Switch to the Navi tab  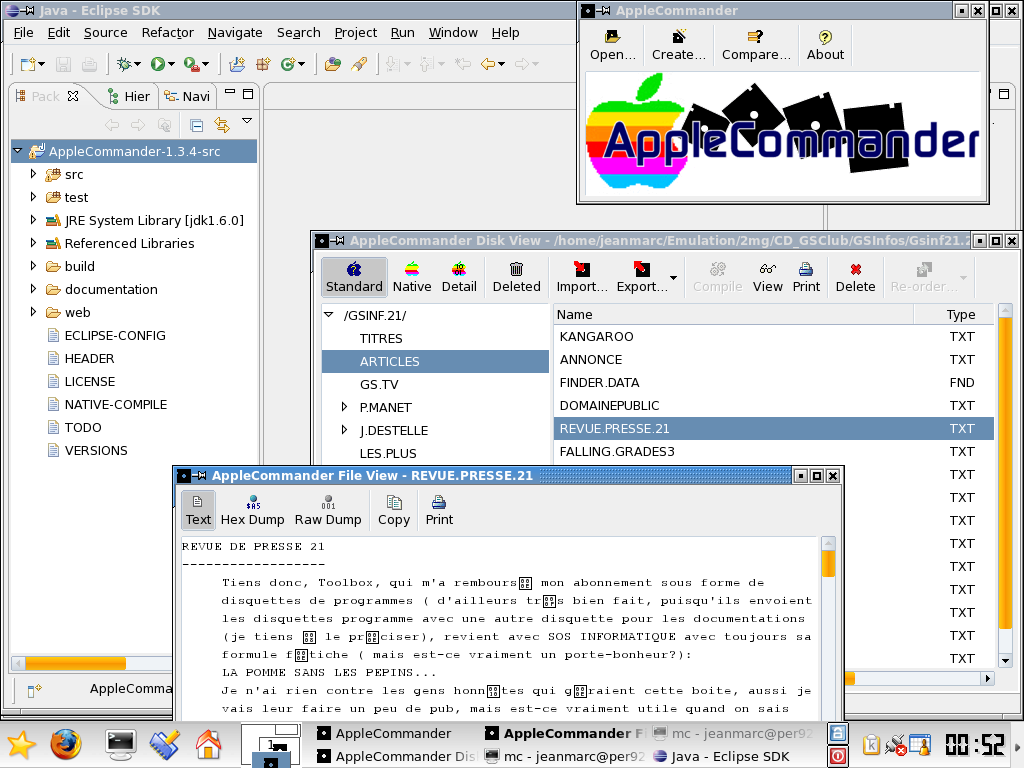(187, 97)
